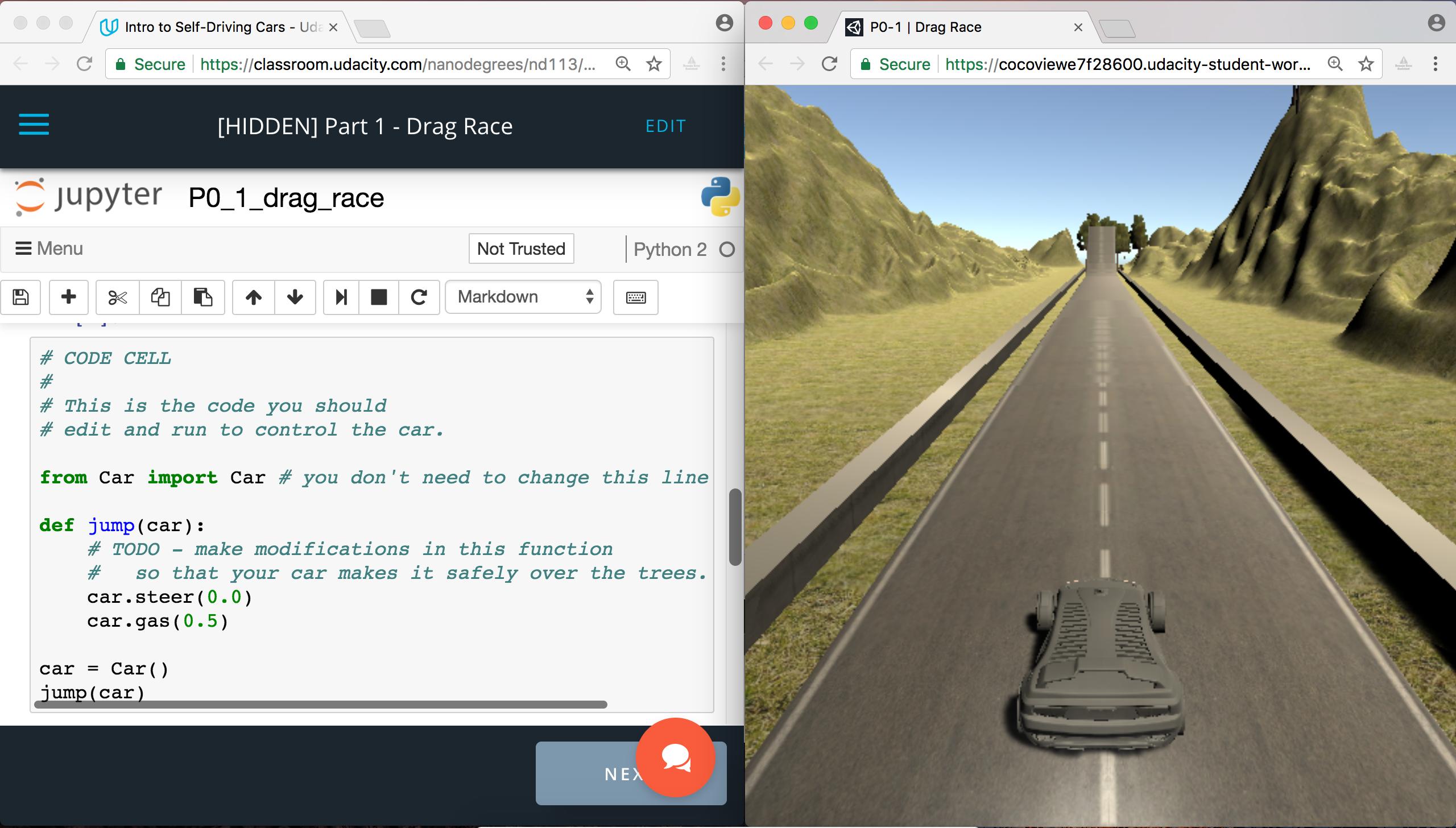Click the stop cell execution button
Viewport: 1456px width, 828px height.
click(x=379, y=296)
